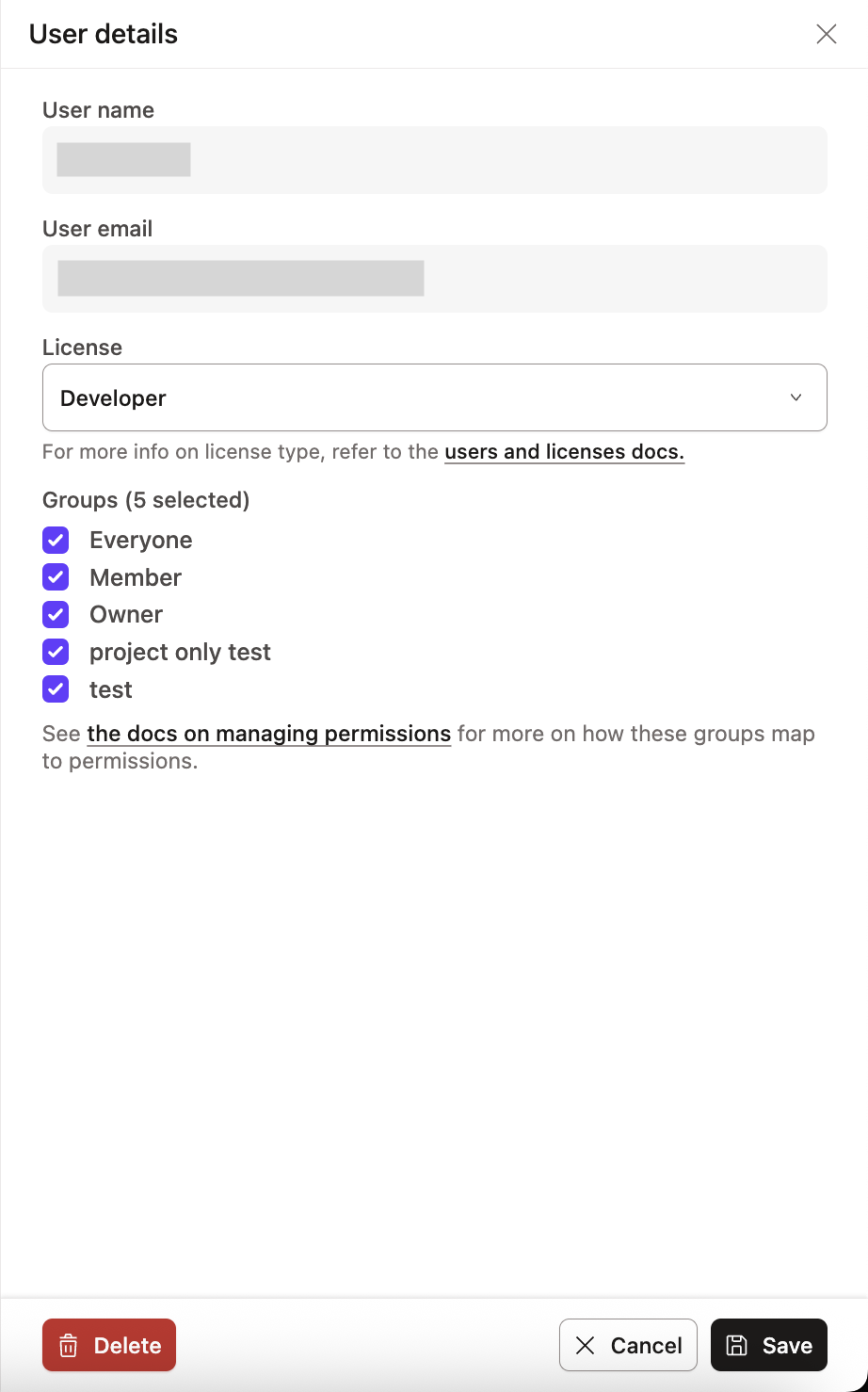Open the users and licenses docs link
The width and height of the screenshot is (868, 1392).
[564, 452]
